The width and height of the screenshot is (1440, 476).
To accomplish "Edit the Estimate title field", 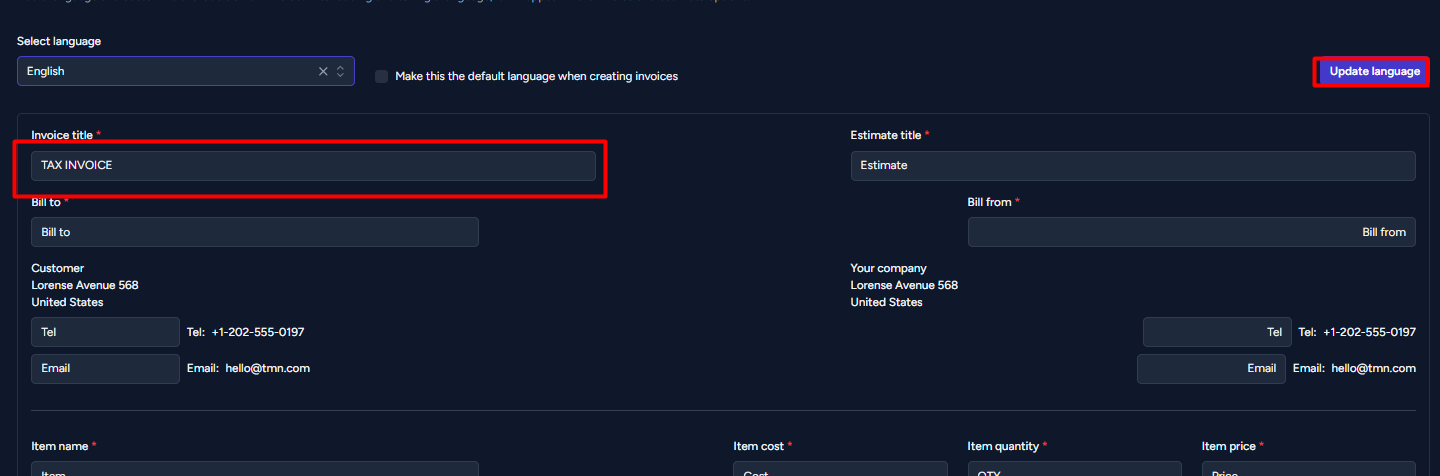I will pyautogui.click(x=1133, y=165).
